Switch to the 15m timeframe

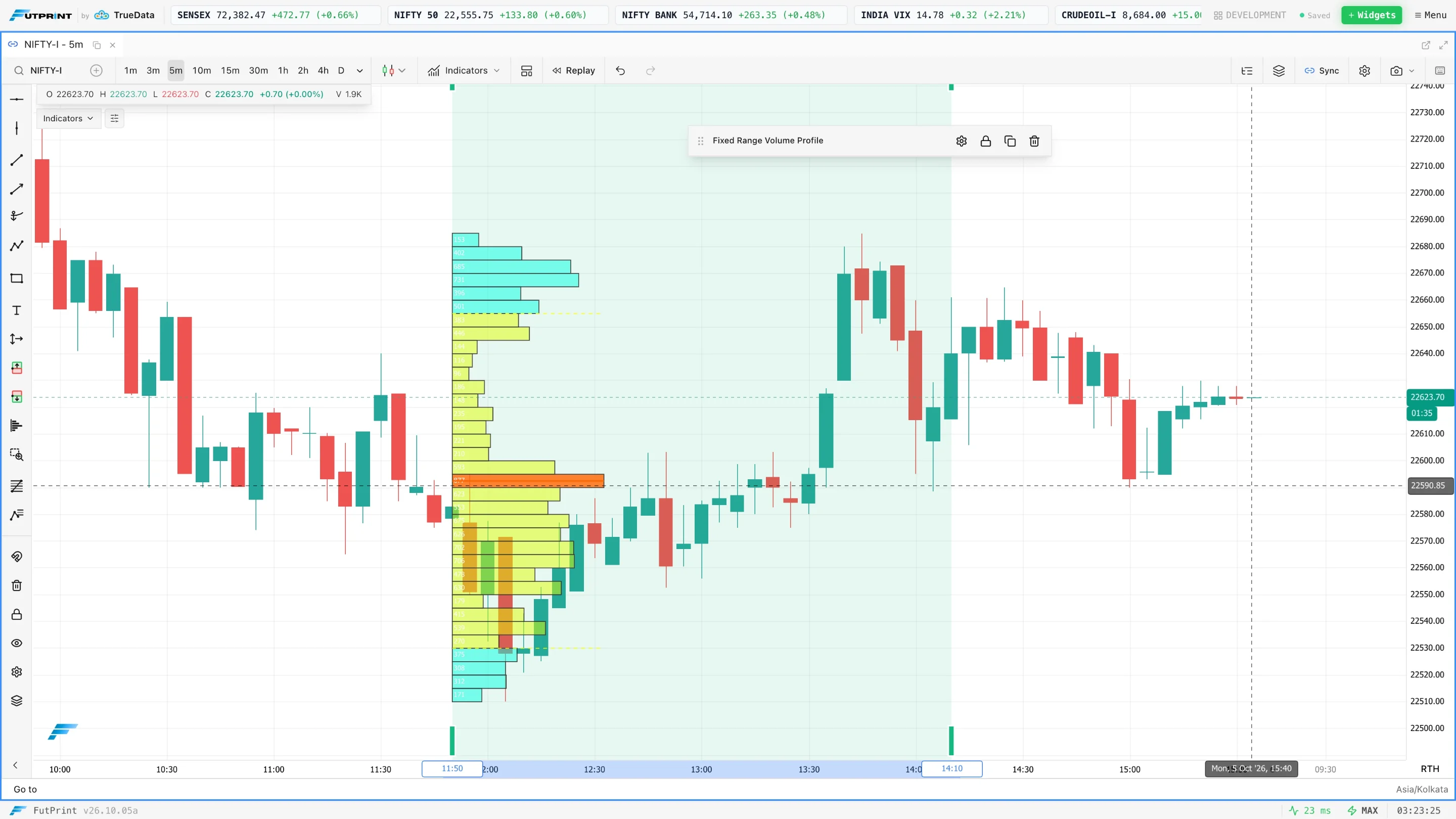click(x=230, y=71)
